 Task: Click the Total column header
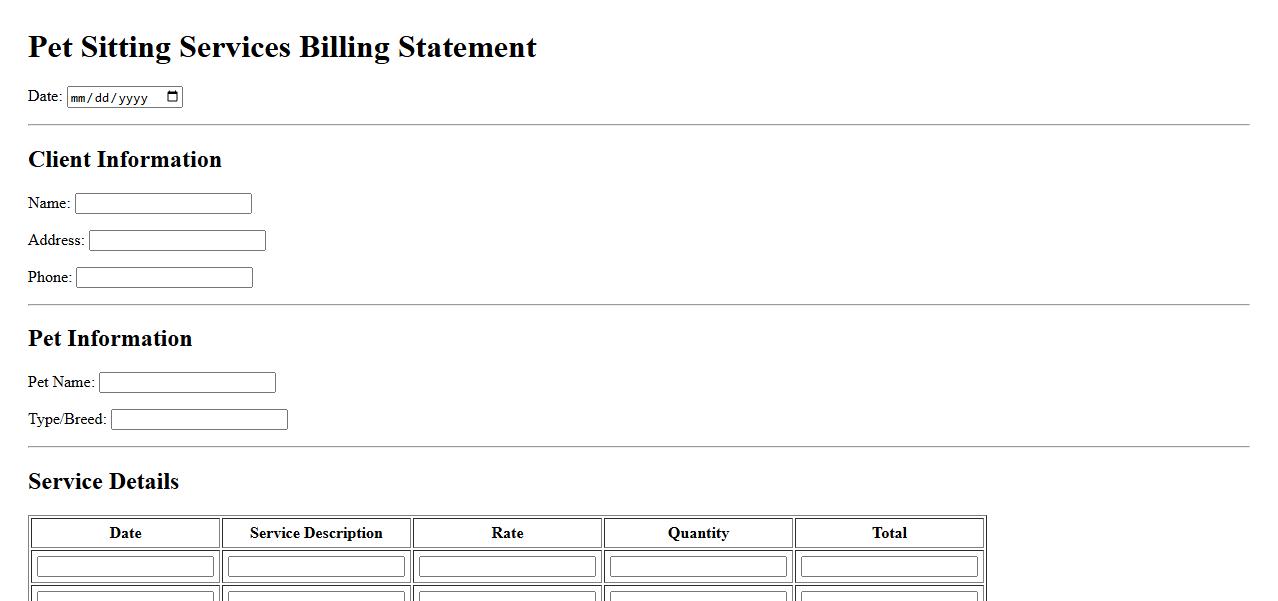tap(889, 533)
